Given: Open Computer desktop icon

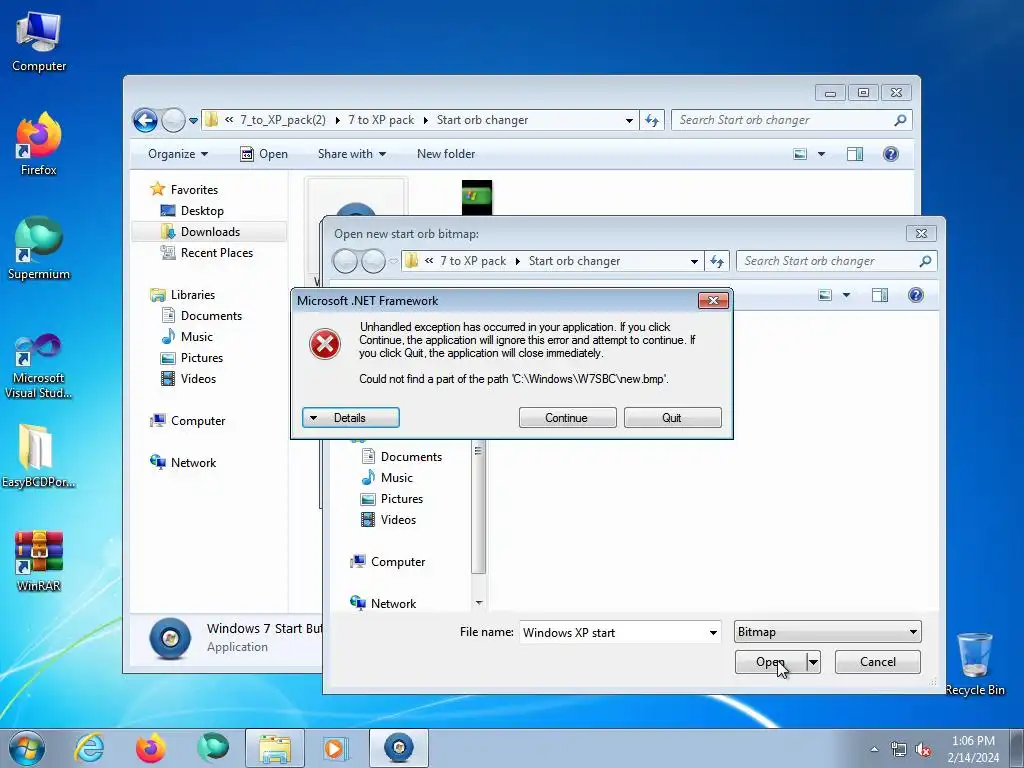Looking at the screenshot, I should (x=39, y=40).
